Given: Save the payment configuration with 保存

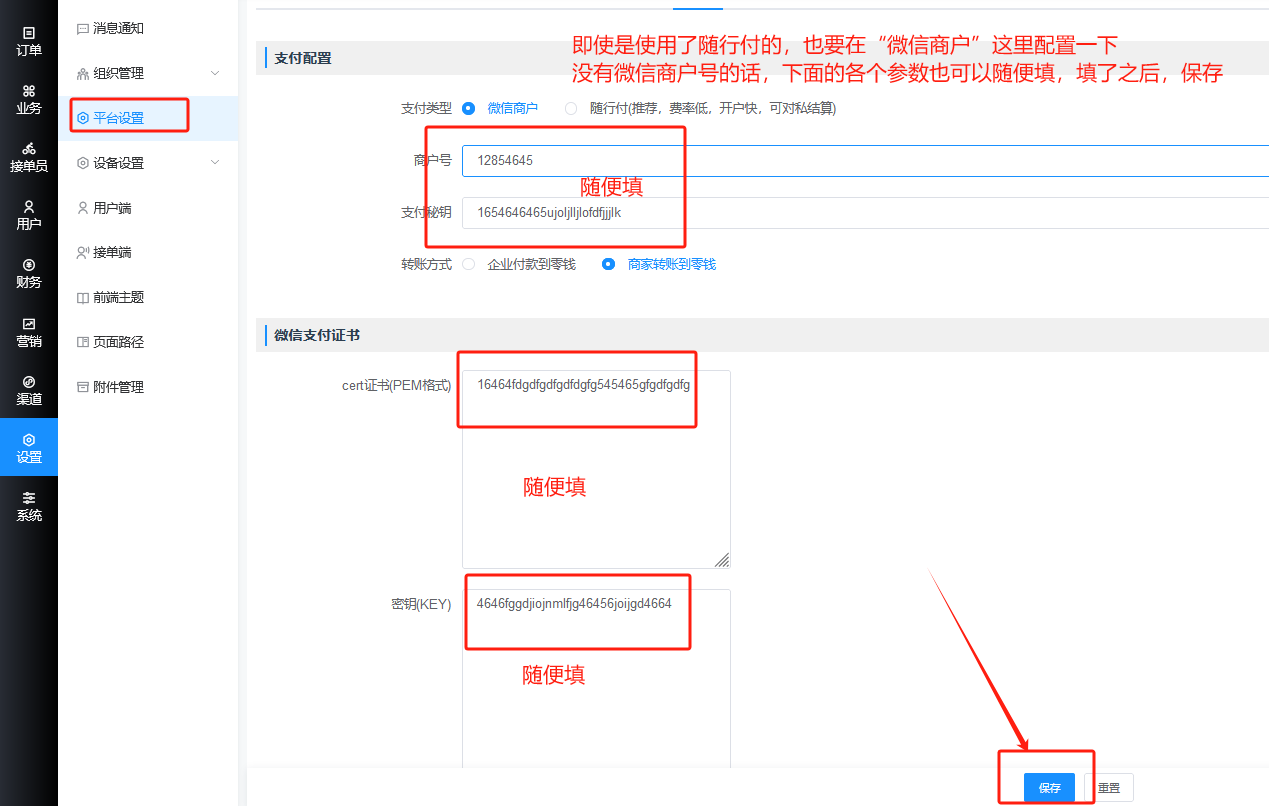Looking at the screenshot, I should [1049, 788].
